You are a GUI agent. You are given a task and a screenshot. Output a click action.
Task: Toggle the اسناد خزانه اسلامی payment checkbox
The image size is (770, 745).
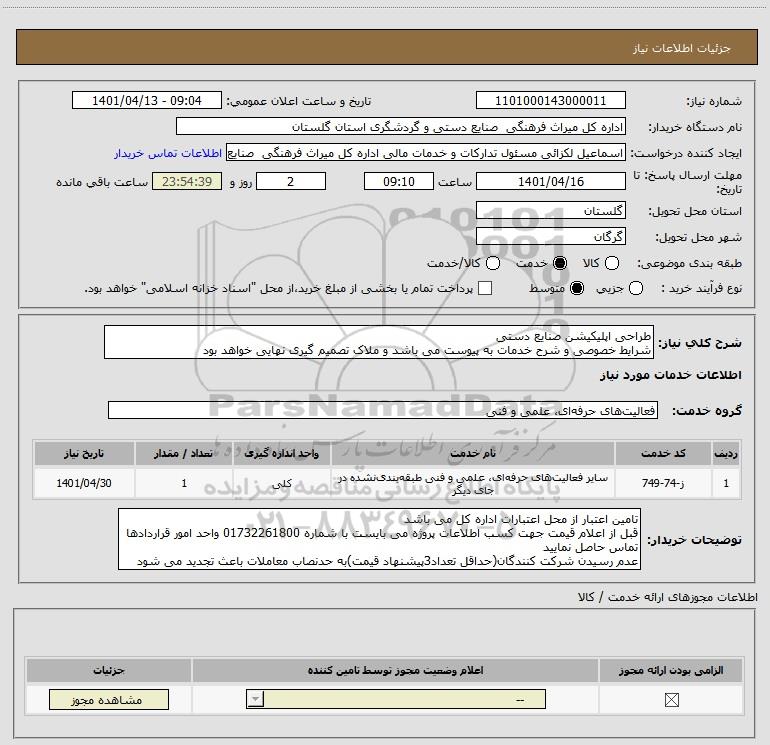(x=485, y=288)
